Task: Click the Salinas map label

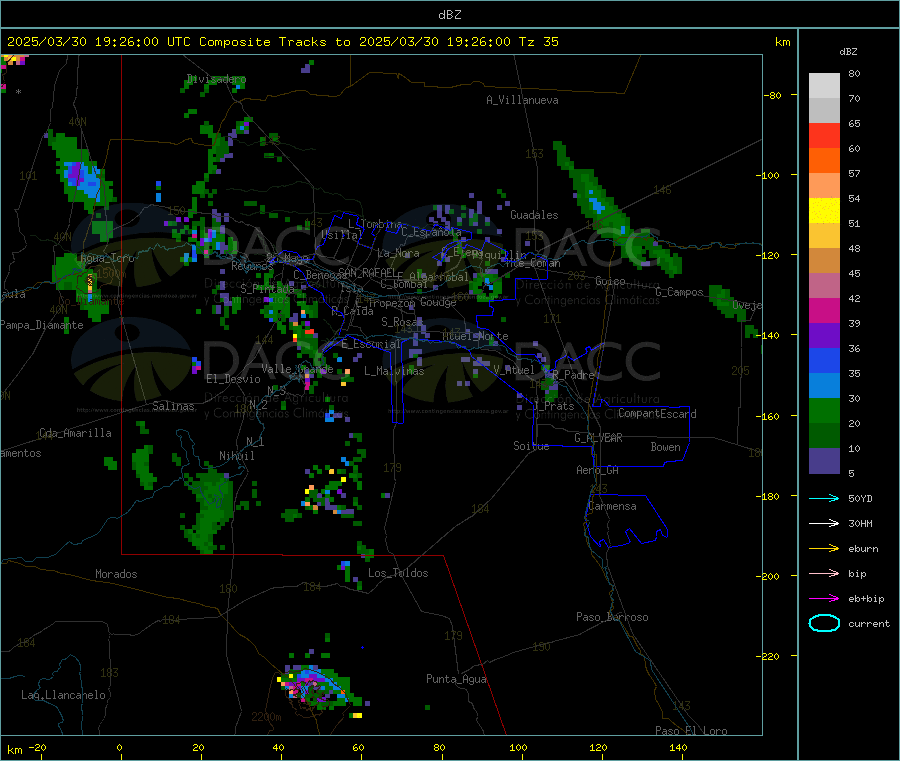Action: [x=173, y=406]
